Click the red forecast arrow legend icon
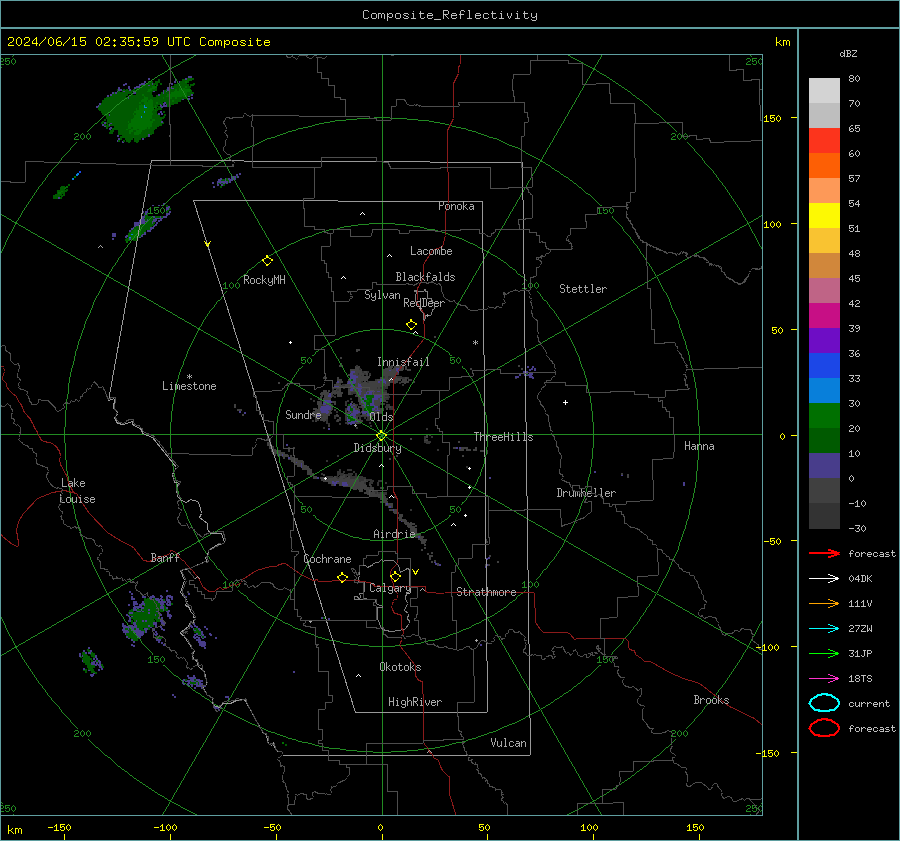This screenshot has height=841, width=900. pyautogui.click(x=824, y=553)
